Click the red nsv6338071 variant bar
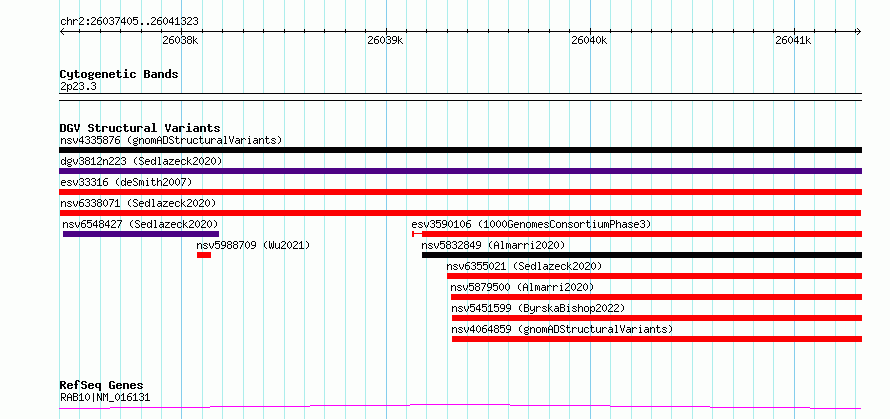890x419 pixels. 460,213
